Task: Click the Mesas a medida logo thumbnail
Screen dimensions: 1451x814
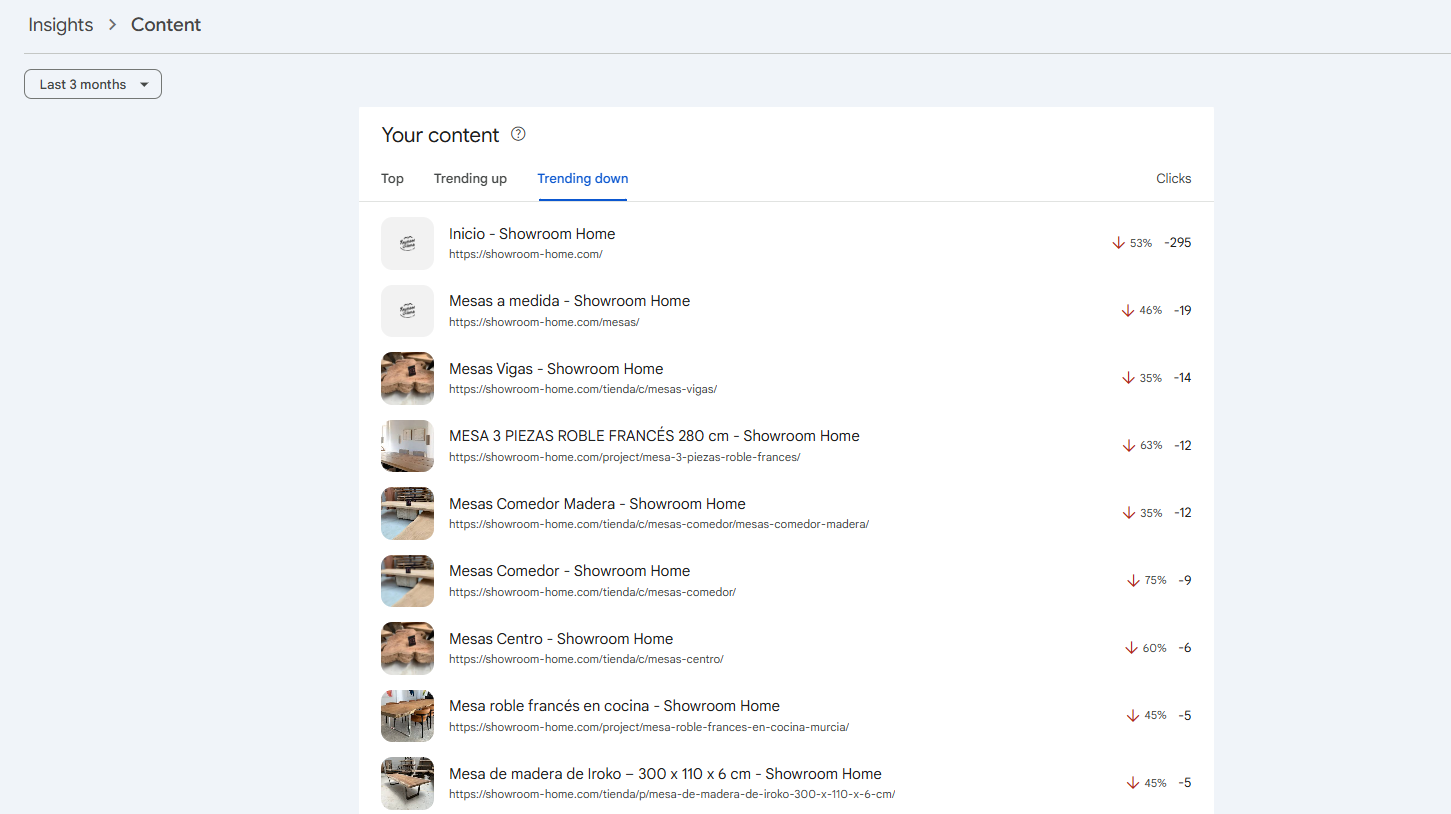Action: click(407, 311)
